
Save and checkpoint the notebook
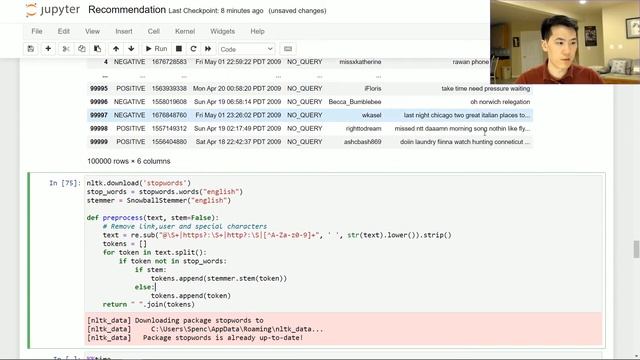pos(31,49)
